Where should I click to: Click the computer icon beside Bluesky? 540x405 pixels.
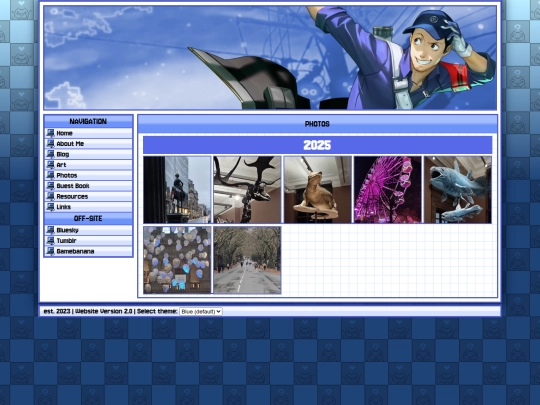pyautogui.click(x=50, y=230)
